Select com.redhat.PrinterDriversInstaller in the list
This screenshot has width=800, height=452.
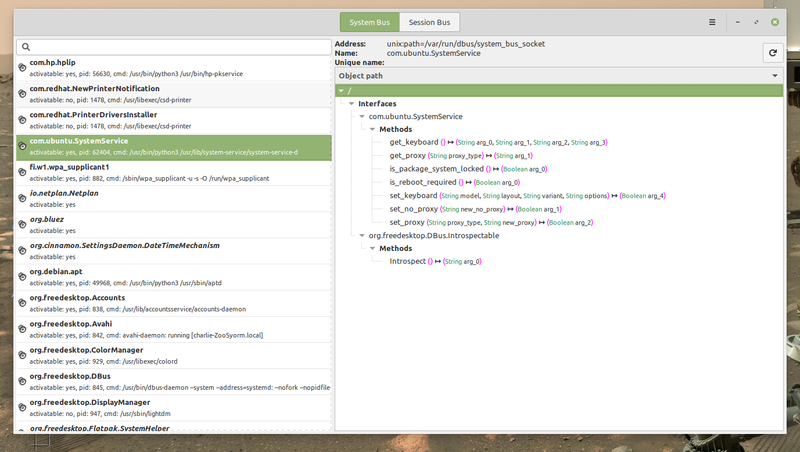tap(173, 120)
